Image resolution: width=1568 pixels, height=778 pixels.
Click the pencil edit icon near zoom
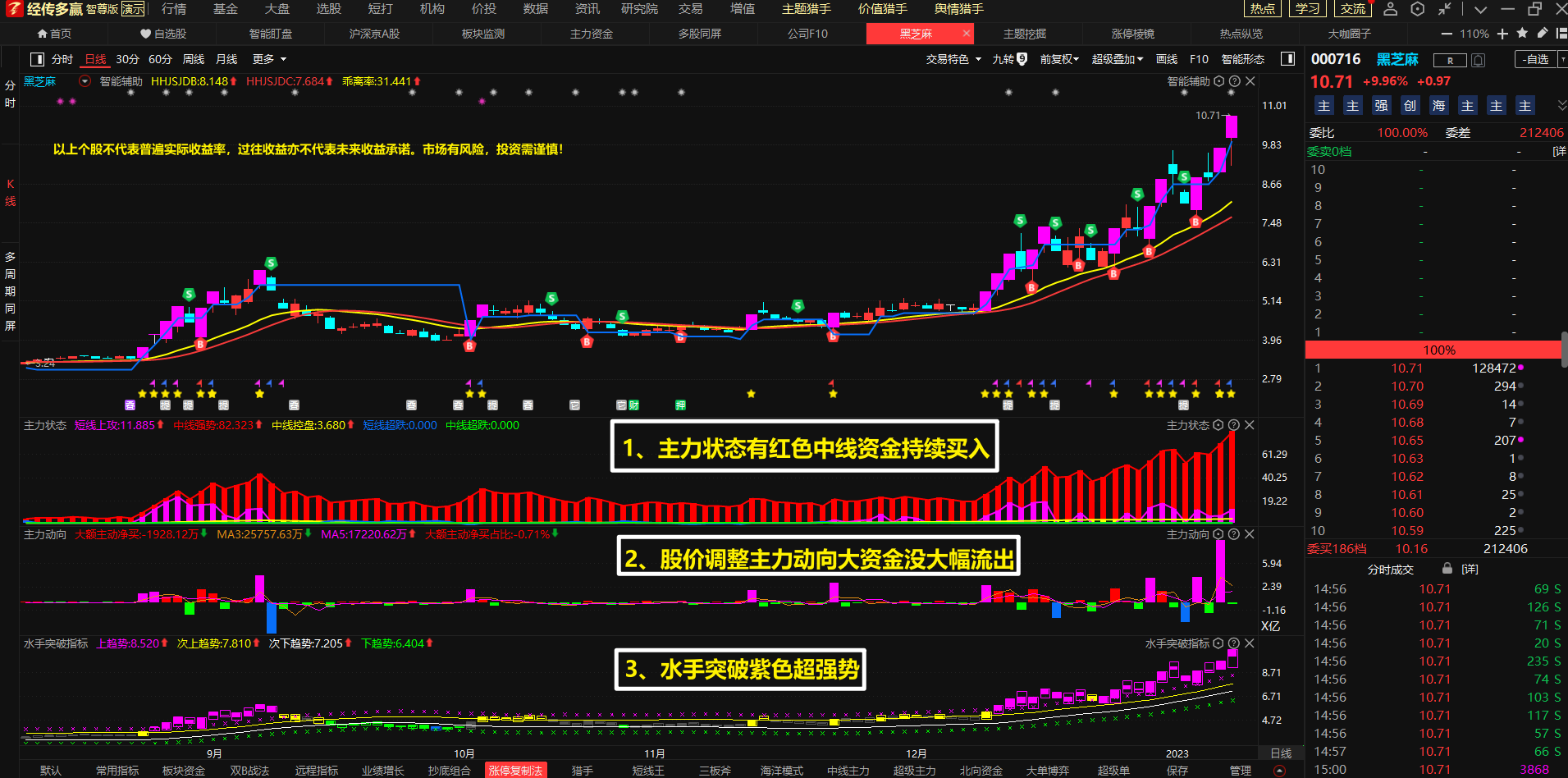(1542, 34)
